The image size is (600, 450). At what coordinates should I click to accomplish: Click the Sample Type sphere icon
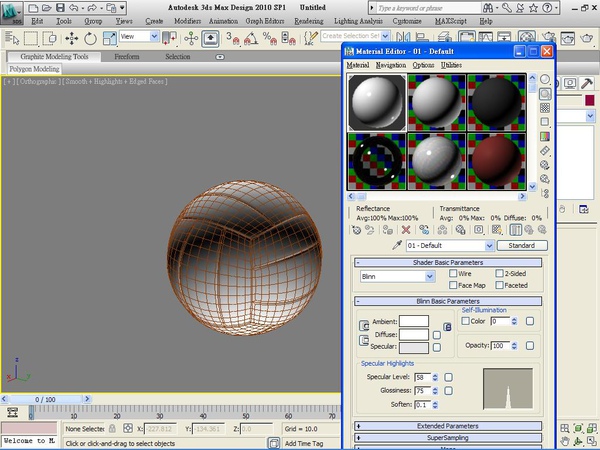coord(545,80)
